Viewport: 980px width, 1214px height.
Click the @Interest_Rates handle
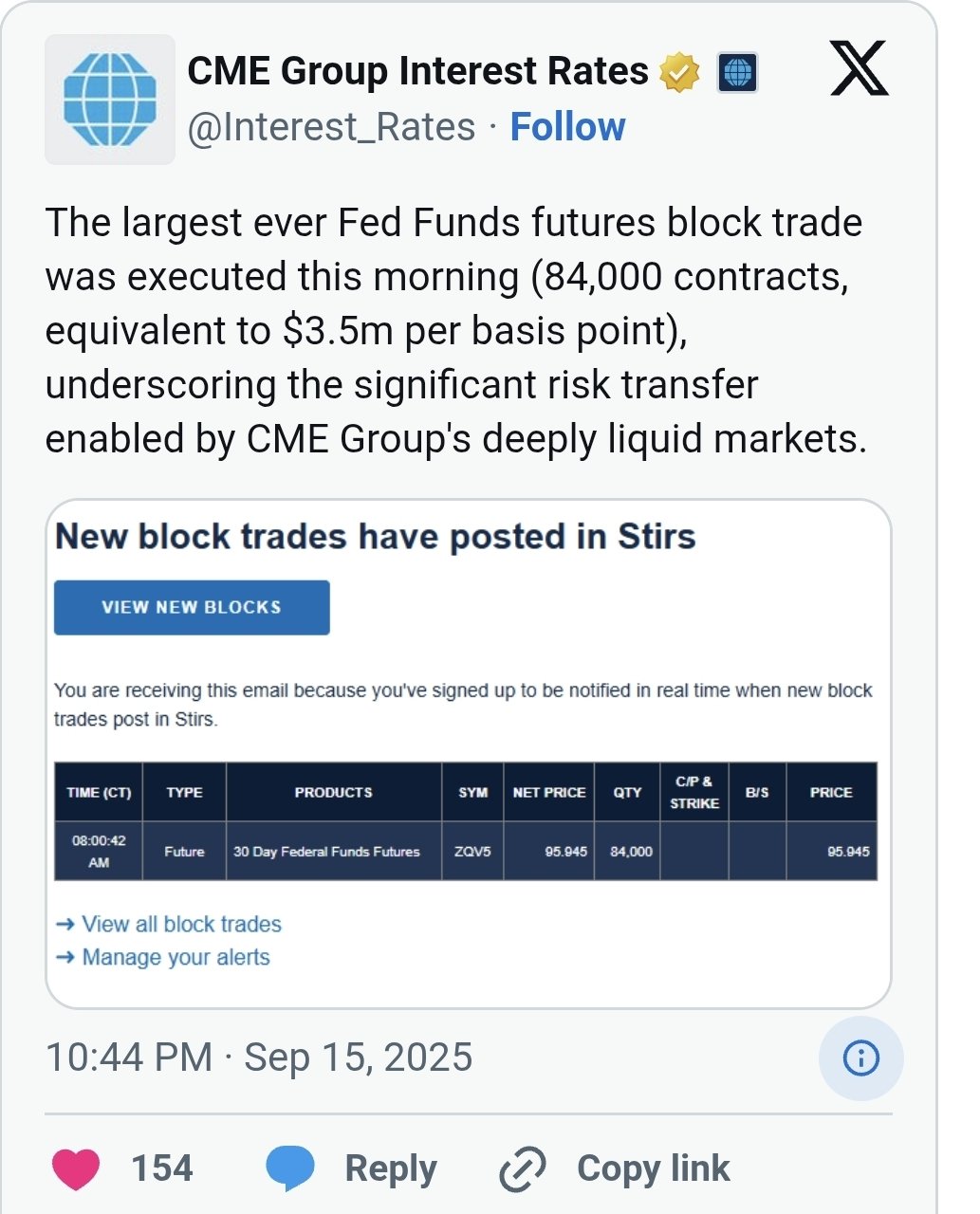tap(331, 127)
